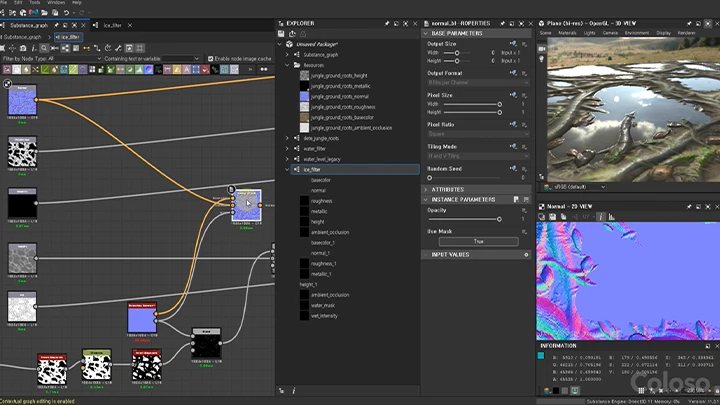Open the Pixel Ratio Square dropdown
Screen dimensions: 720x405
pyautogui.click(x=478, y=134)
